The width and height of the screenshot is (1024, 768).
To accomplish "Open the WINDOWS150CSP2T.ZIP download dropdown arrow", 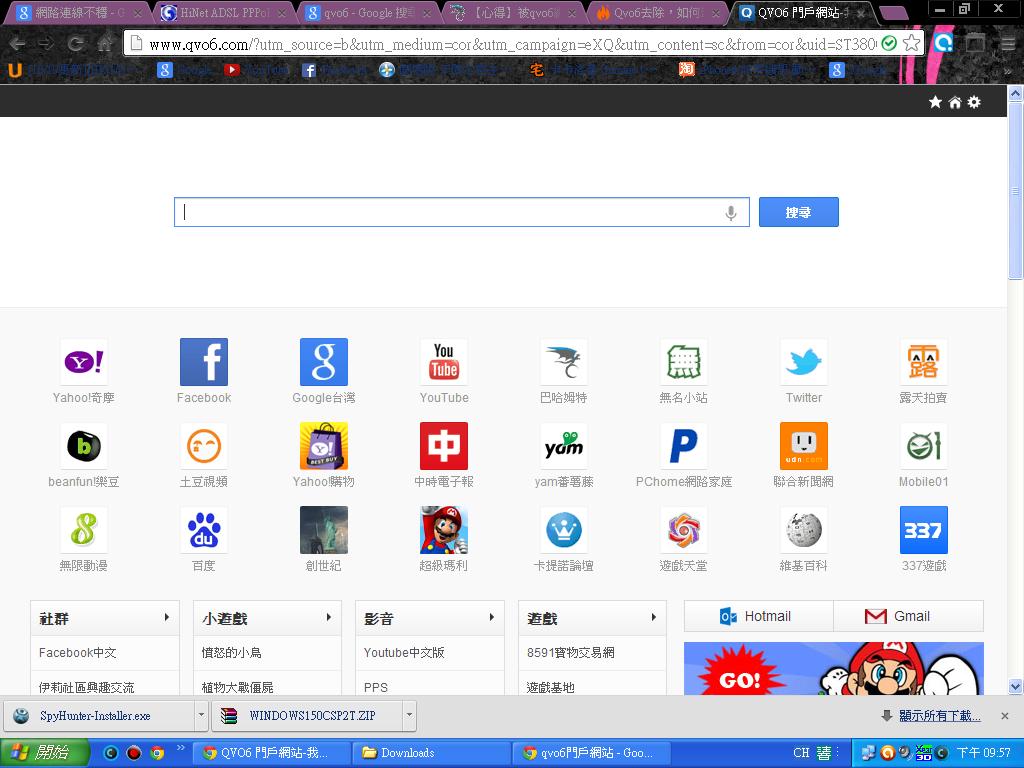I will [409, 716].
